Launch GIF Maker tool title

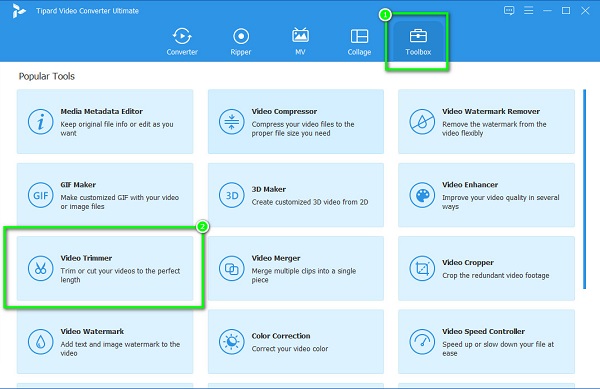[78, 185]
